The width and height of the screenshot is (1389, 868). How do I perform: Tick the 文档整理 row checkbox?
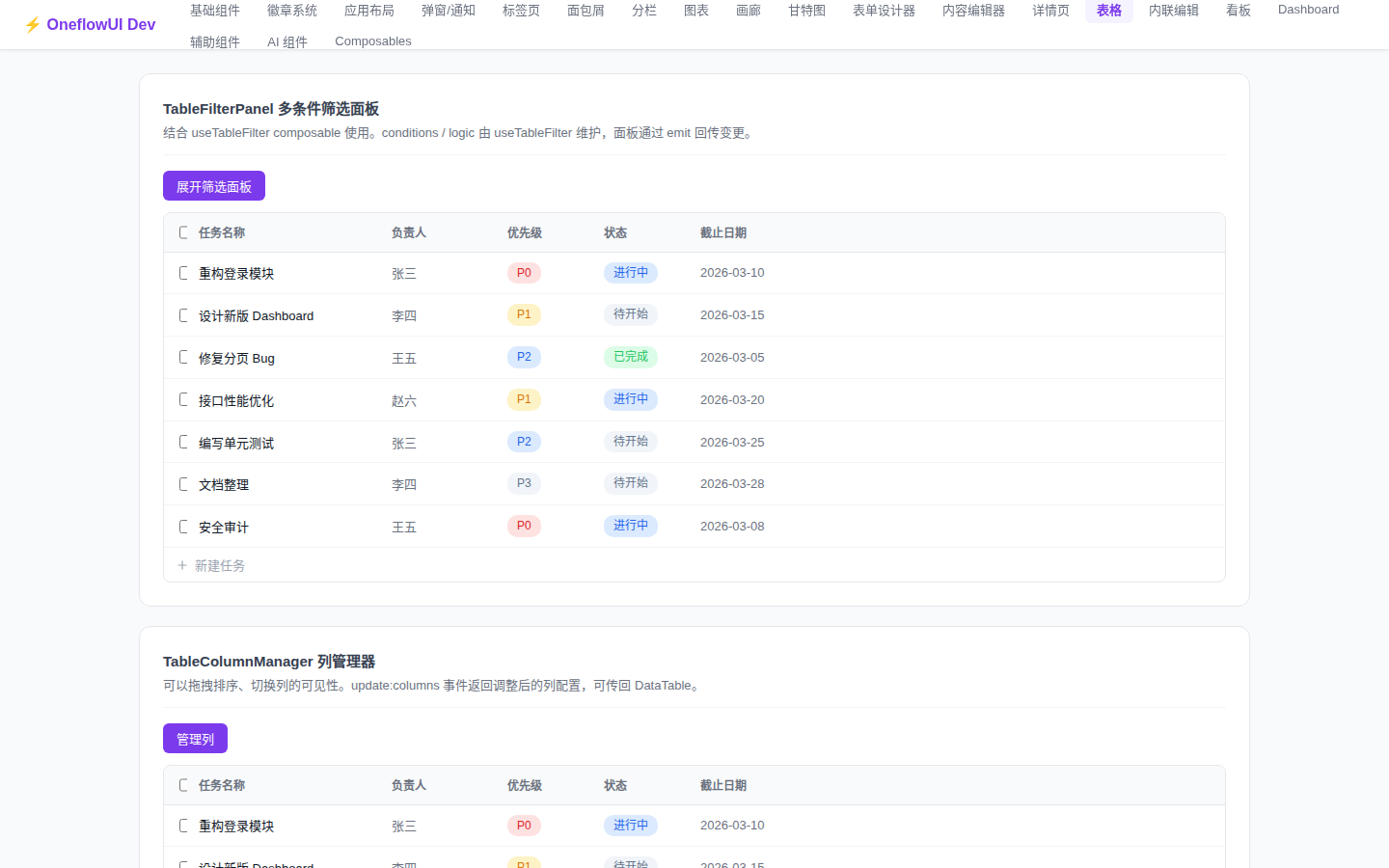point(183,484)
